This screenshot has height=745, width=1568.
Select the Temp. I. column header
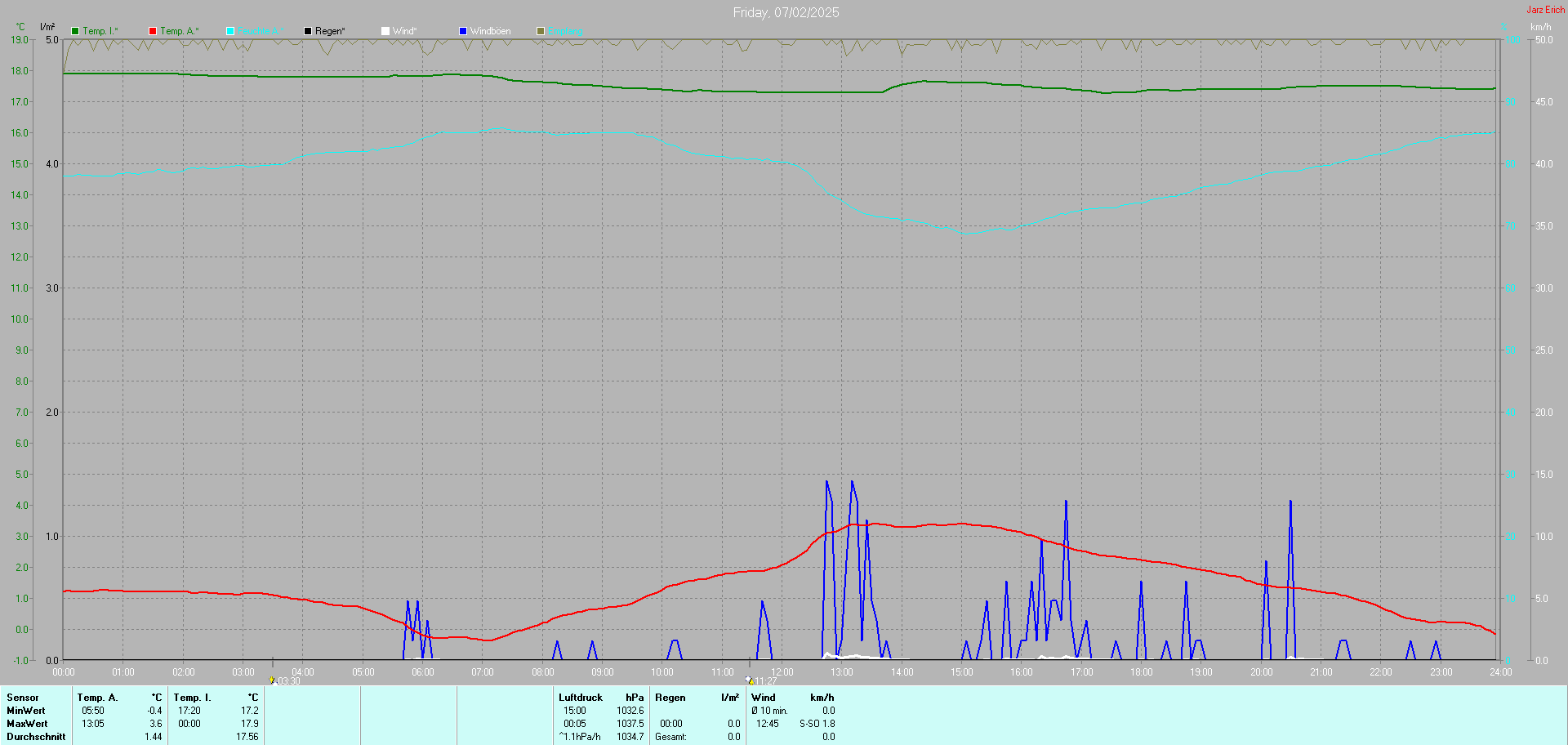click(x=192, y=698)
